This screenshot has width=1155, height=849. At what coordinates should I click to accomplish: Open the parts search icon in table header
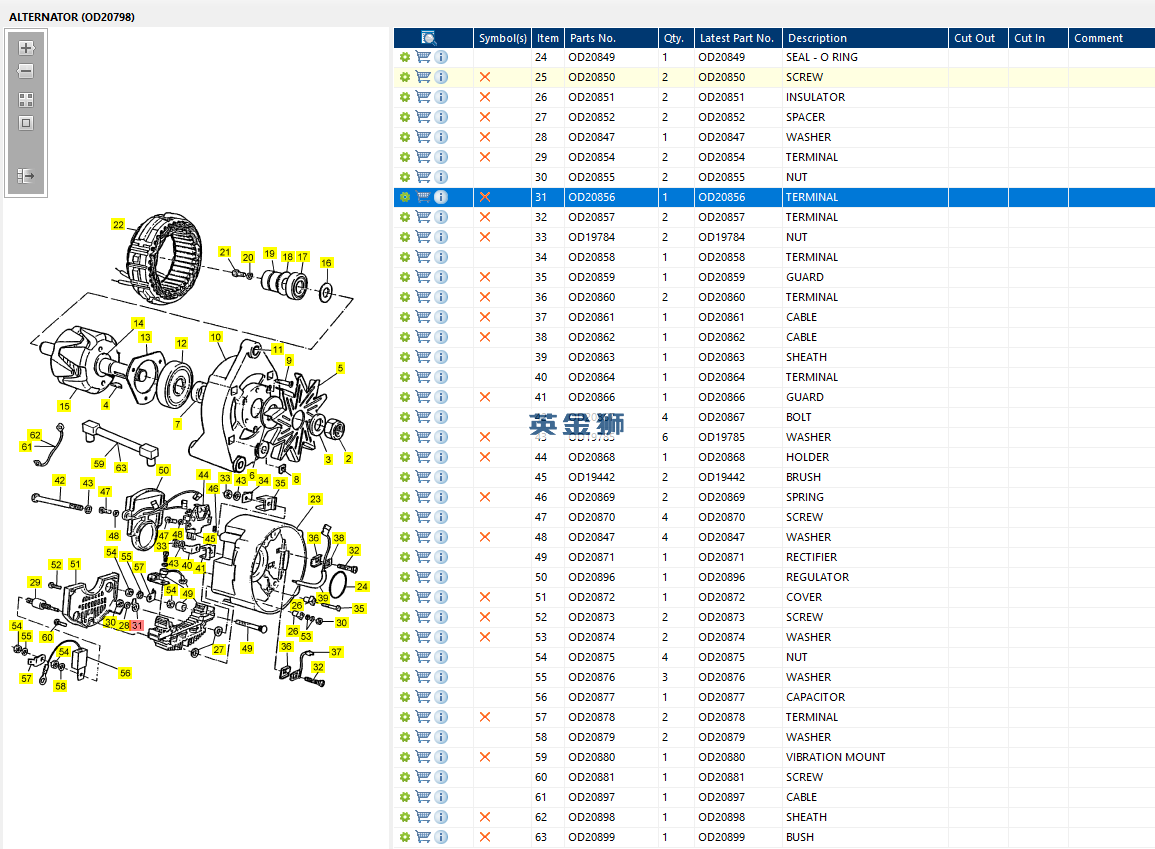tap(428, 38)
